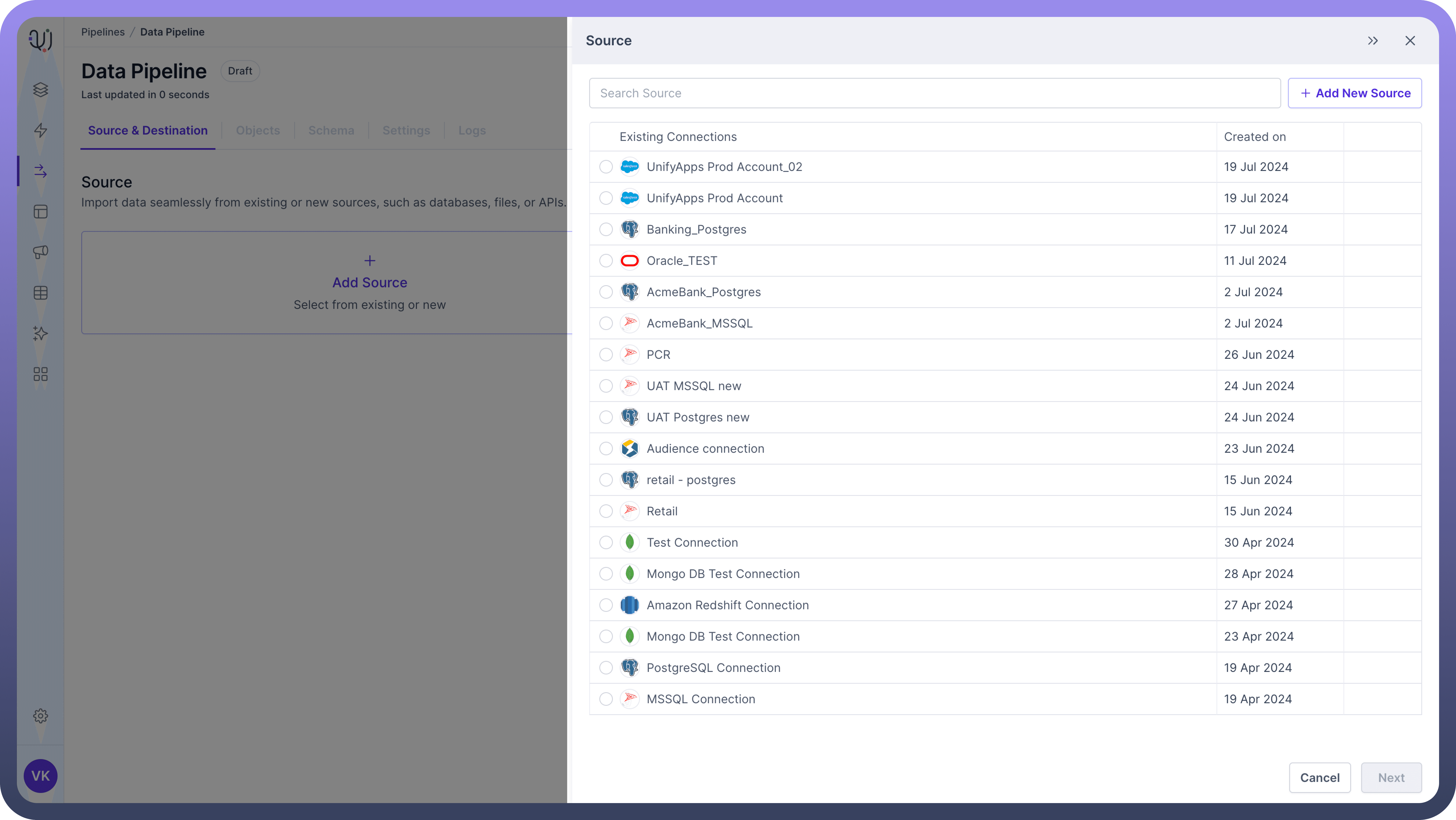The image size is (1456, 820).
Task: Click the four-squares apps icon
Action: pyautogui.click(x=40, y=374)
